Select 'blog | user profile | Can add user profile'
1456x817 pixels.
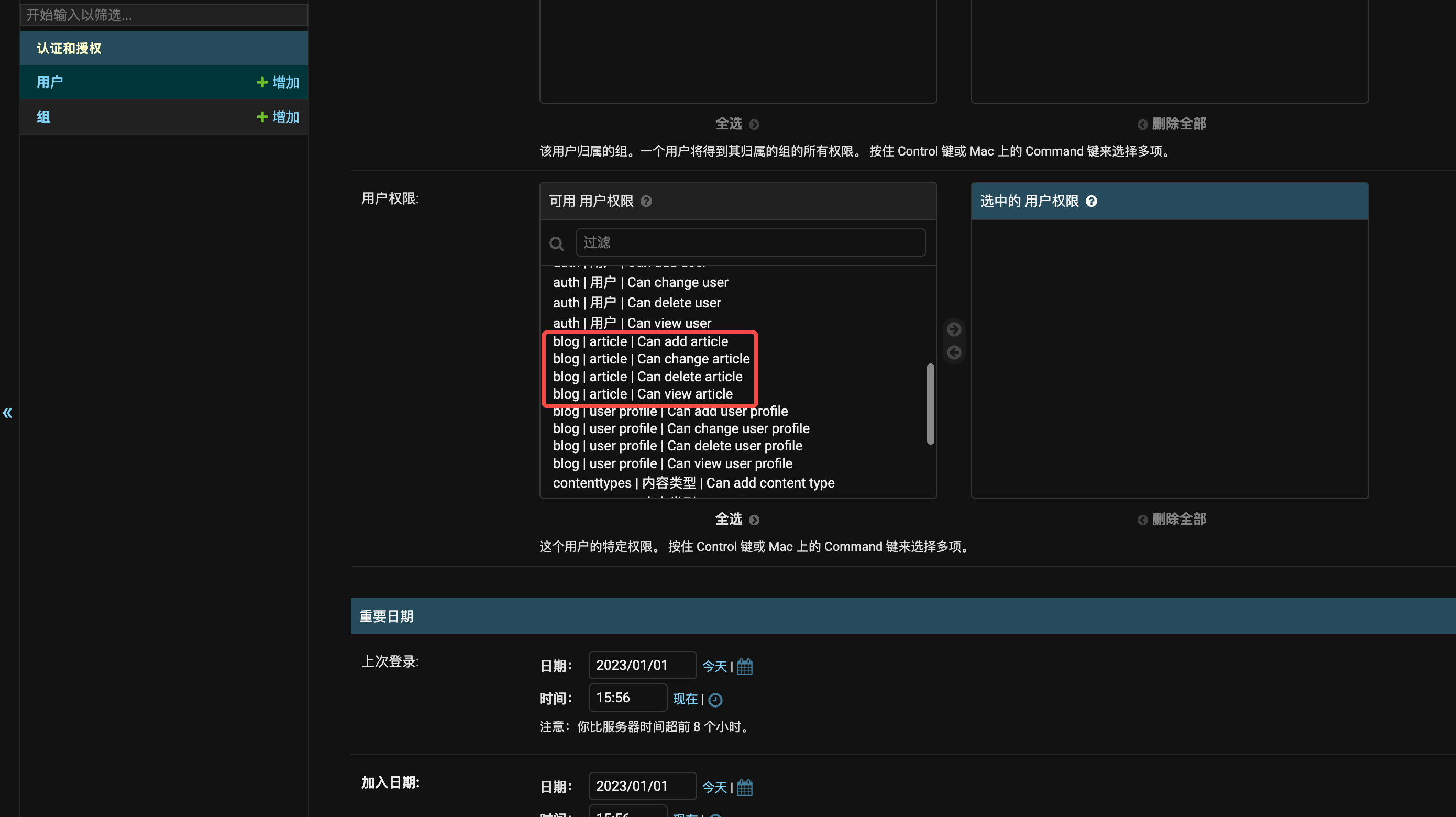(670, 411)
